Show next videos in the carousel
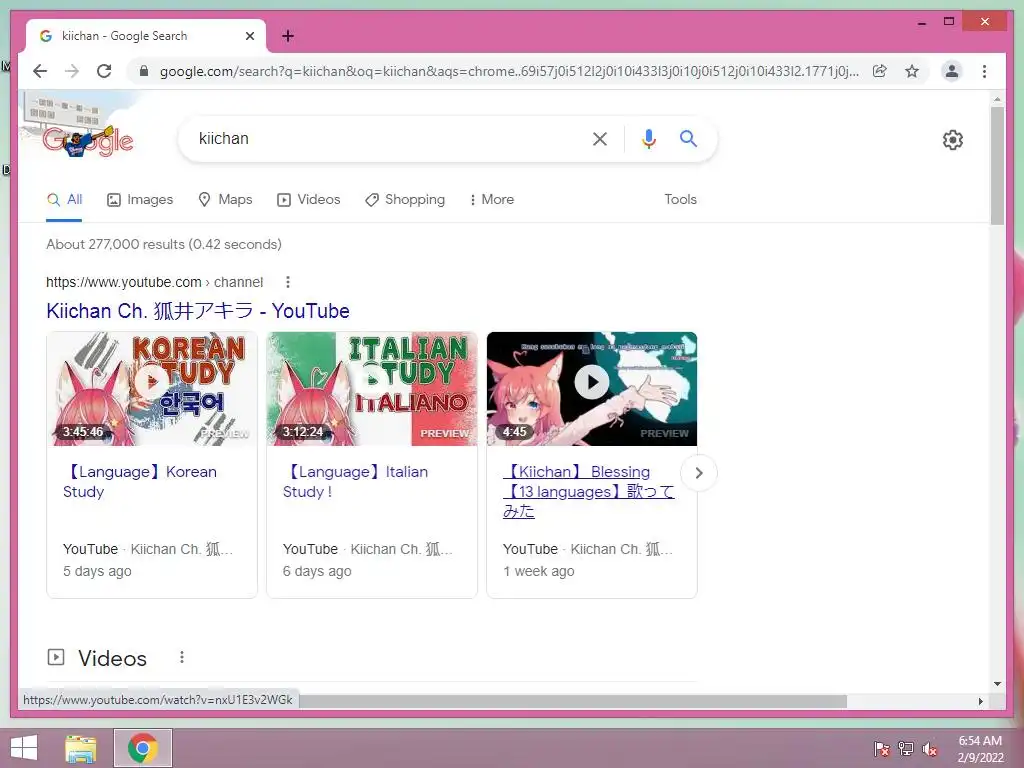 (699, 473)
